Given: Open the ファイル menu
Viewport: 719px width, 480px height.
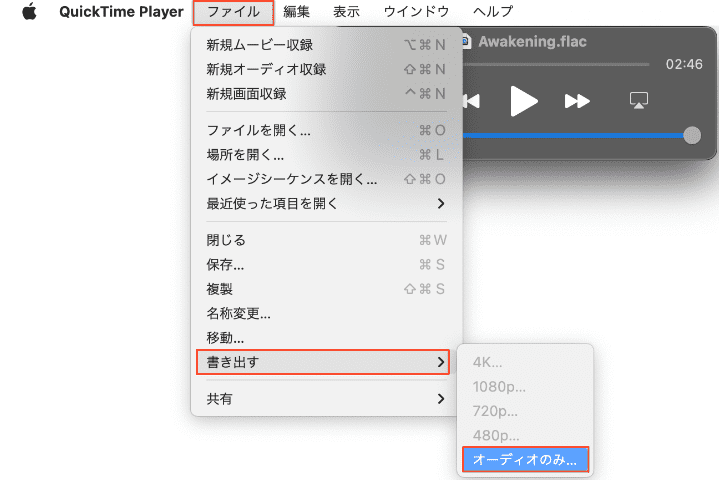Looking at the screenshot, I should (x=233, y=12).
